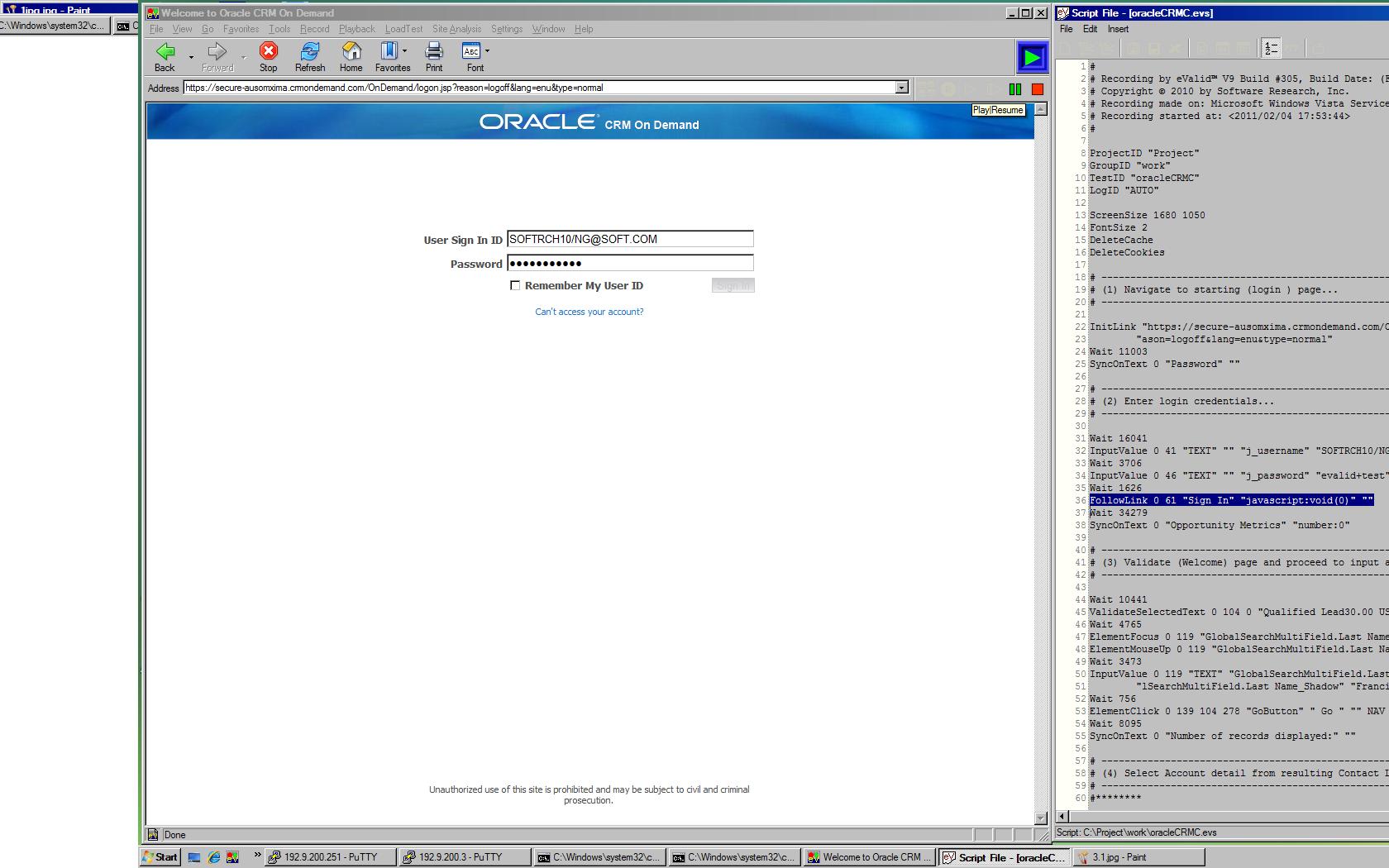Click the Sign In button
The height and width of the screenshot is (868, 1389).
click(x=733, y=286)
